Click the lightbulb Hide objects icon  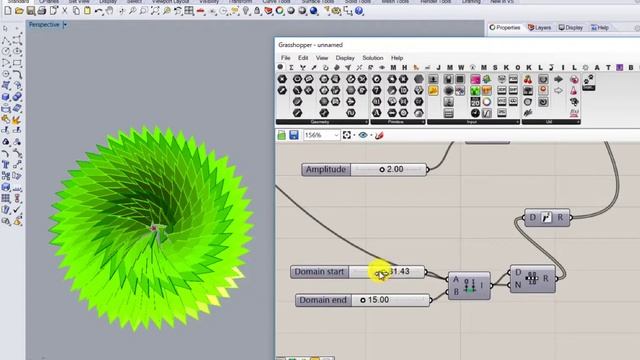tap(246, 11)
